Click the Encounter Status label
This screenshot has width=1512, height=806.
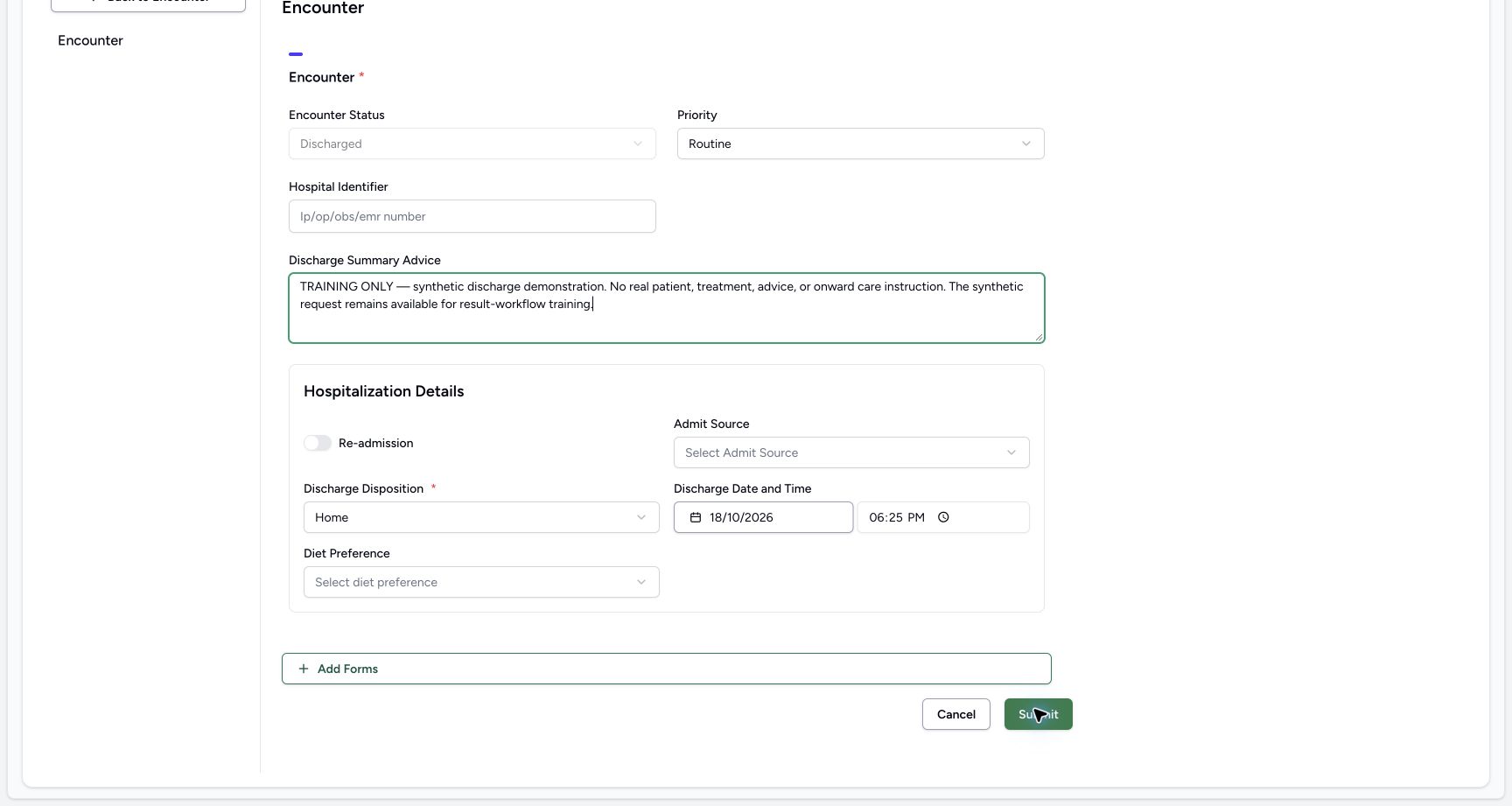click(x=337, y=115)
